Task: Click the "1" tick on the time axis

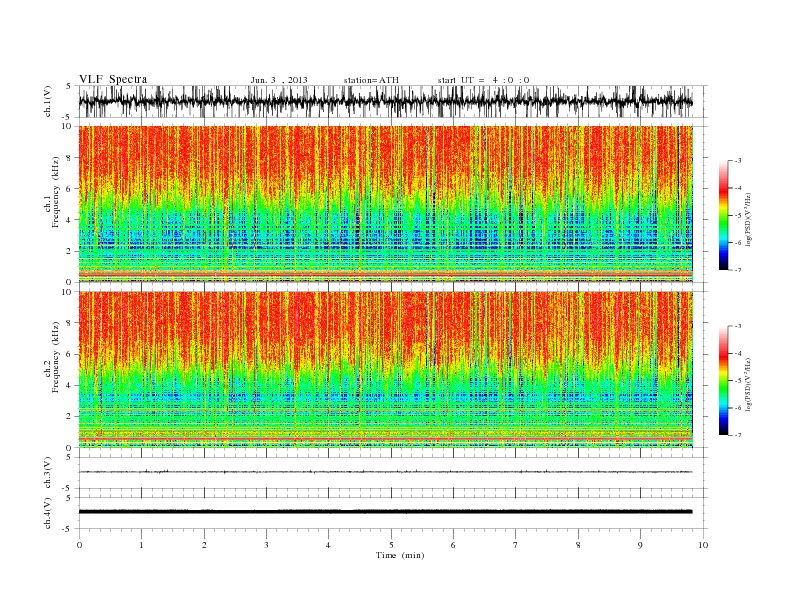Action: [141, 545]
